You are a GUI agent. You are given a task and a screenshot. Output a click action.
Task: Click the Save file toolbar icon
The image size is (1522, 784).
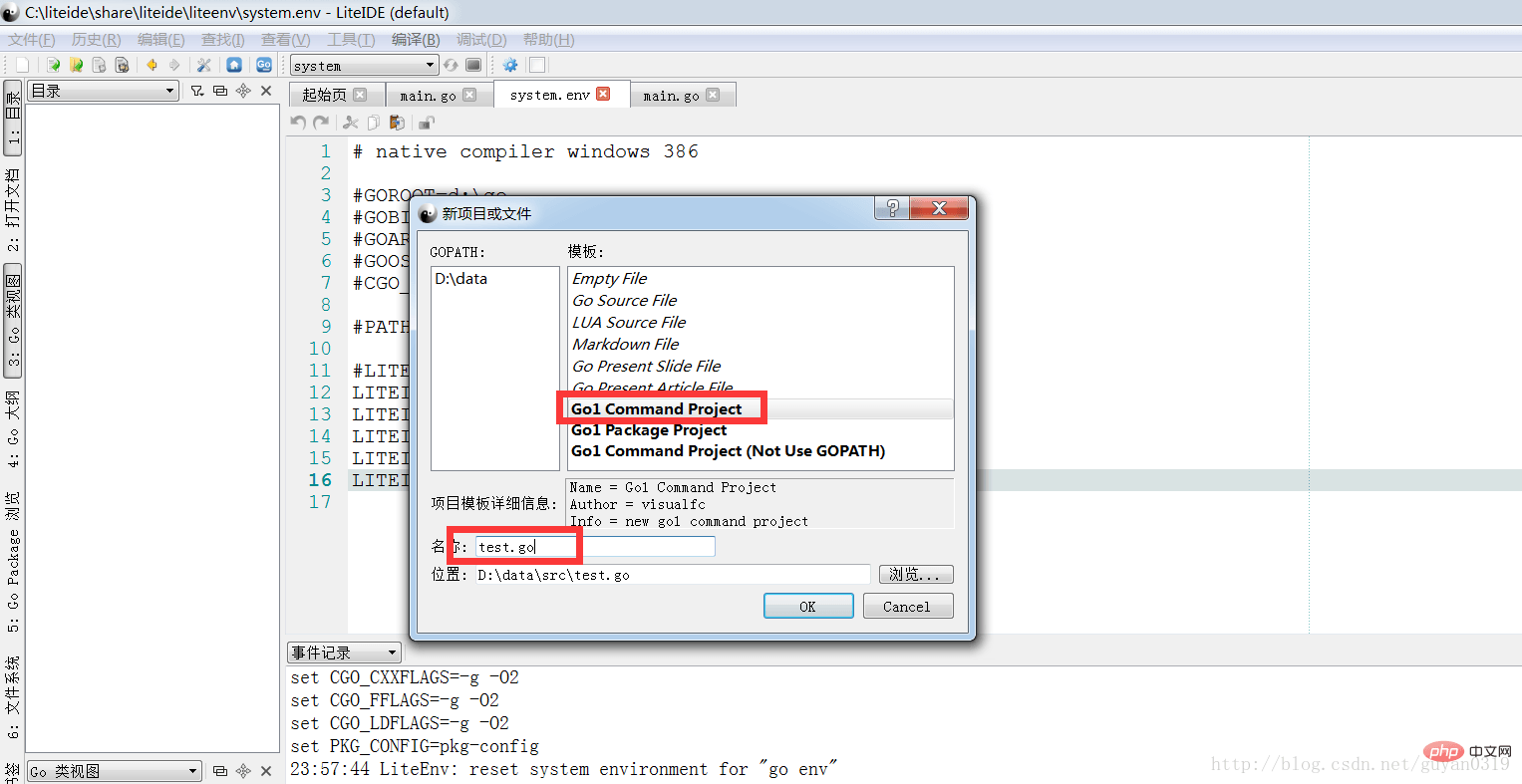[x=99, y=65]
